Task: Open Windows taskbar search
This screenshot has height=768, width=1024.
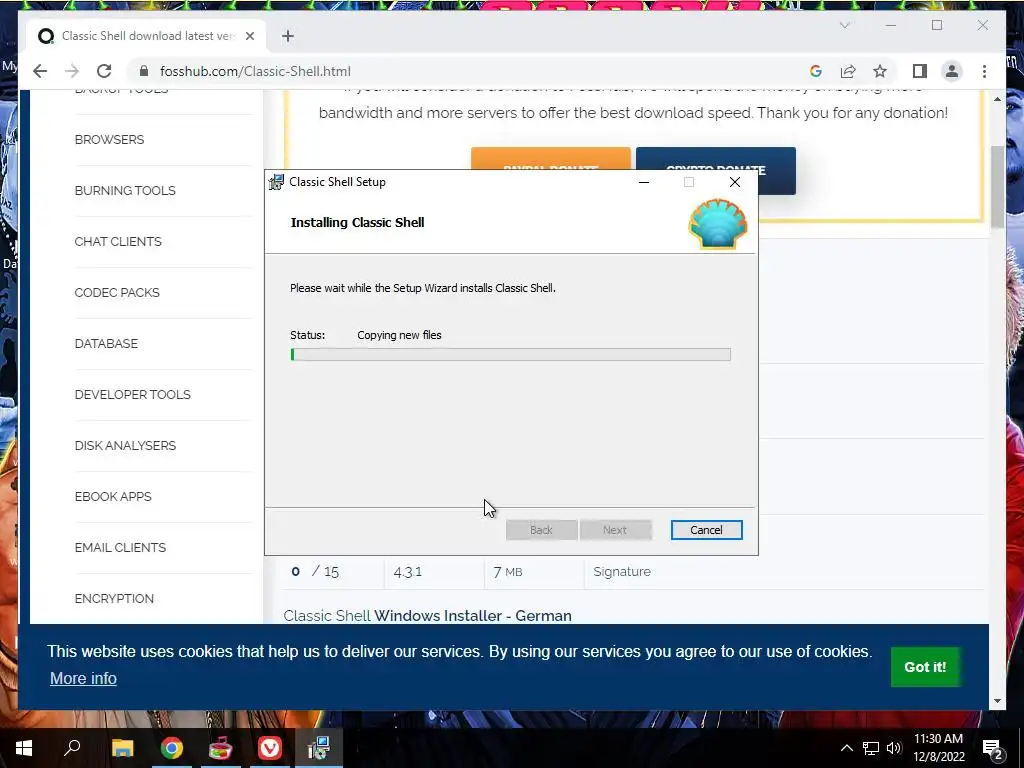Action: pyautogui.click(x=72, y=748)
